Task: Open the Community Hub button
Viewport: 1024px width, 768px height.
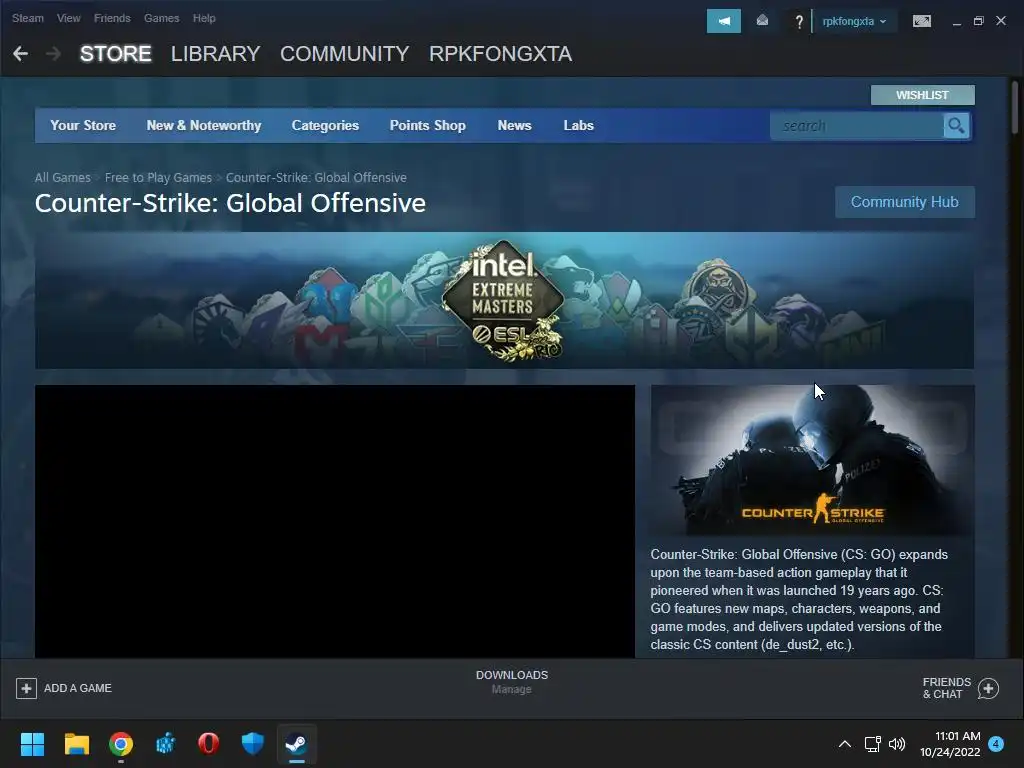Action: click(x=904, y=202)
